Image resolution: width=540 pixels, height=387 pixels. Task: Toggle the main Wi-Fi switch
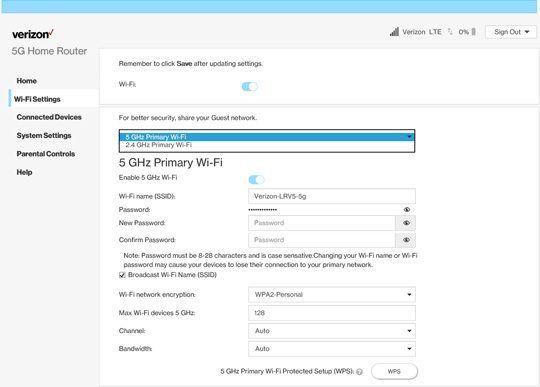(249, 86)
